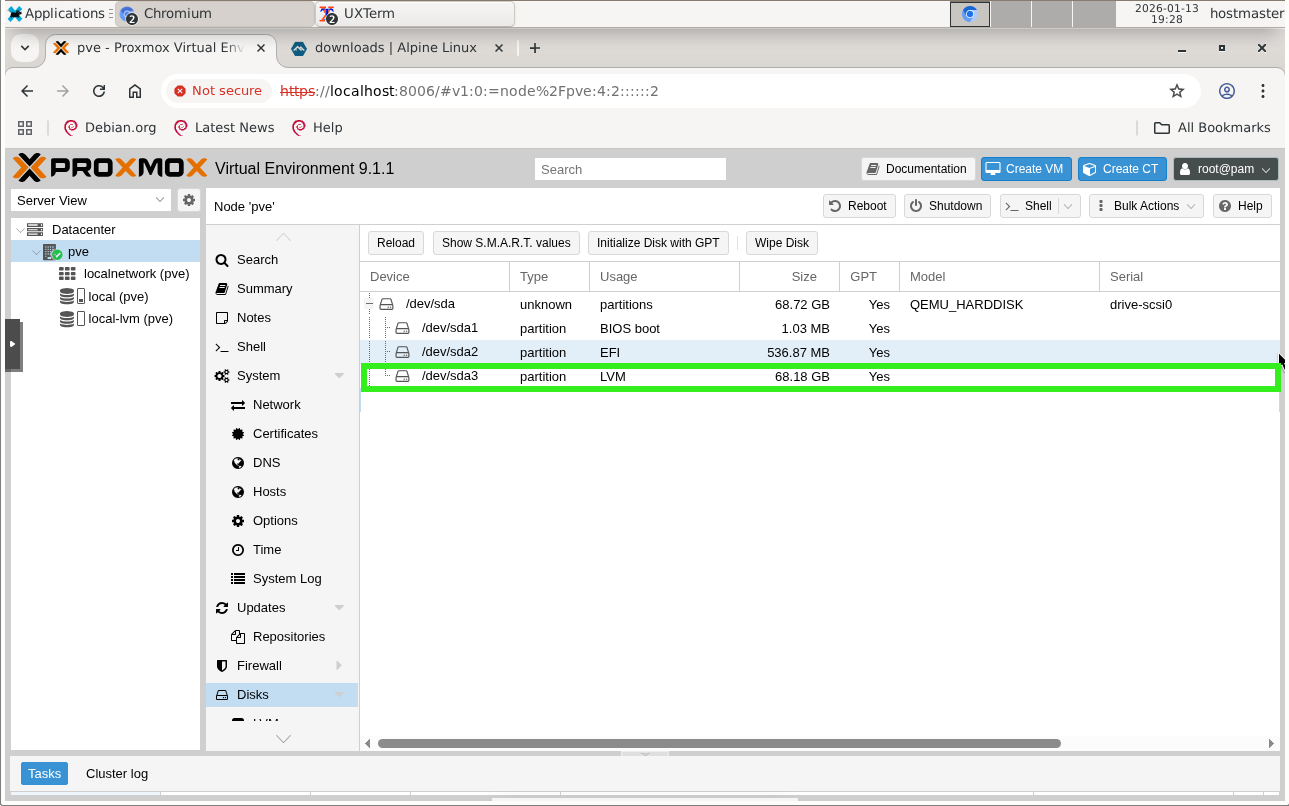Click the Chromium home icon
The width and height of the screenshot is (1289, 806).
pyautogui.click(x=135, y=91)
